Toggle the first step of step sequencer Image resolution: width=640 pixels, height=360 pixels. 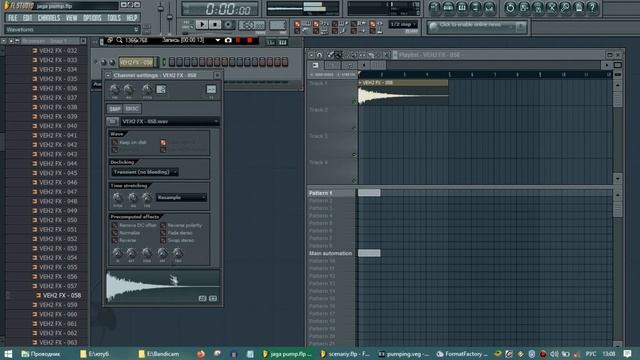point(172,62)
